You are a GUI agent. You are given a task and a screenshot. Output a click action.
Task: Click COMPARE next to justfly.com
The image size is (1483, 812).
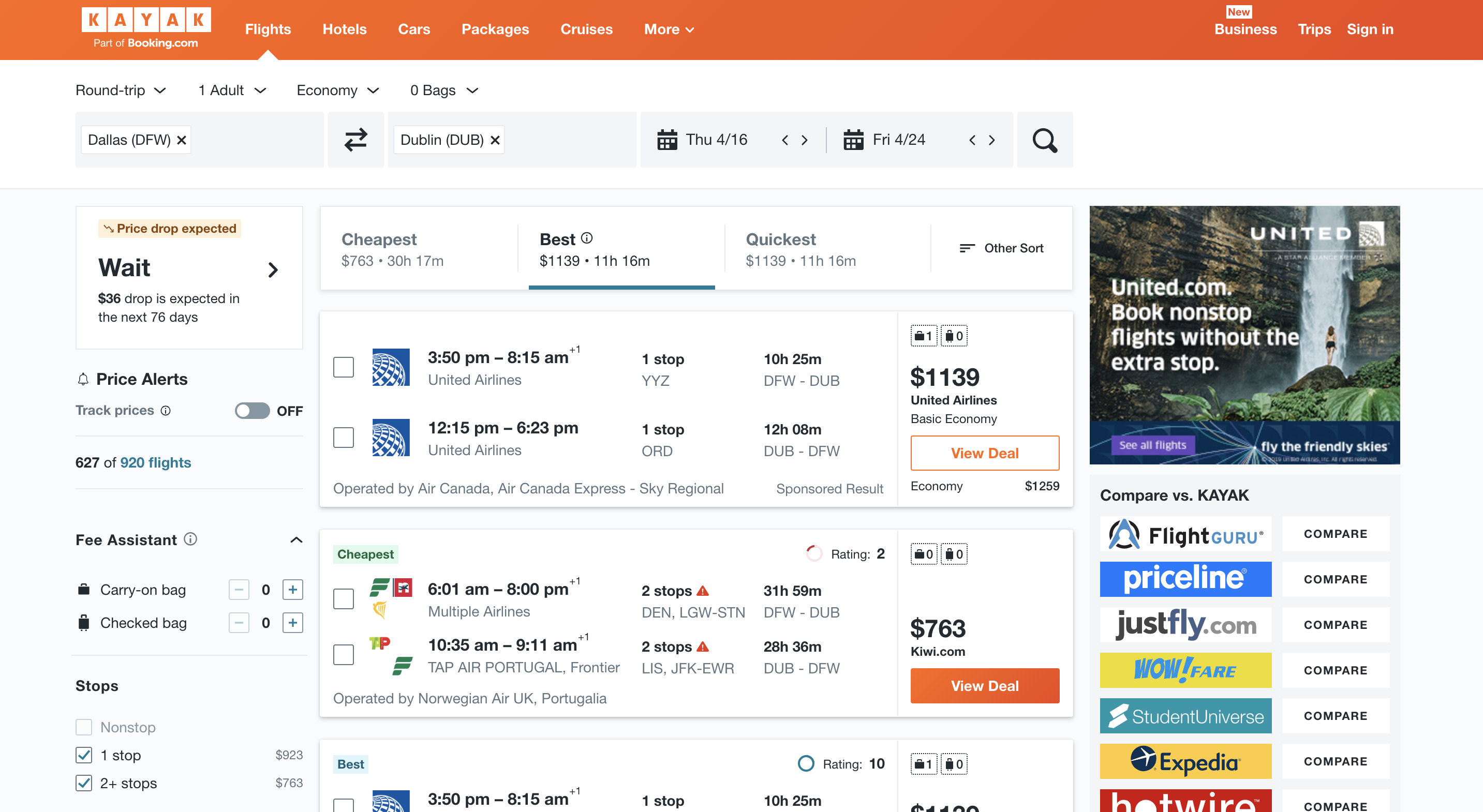pos(1336,625)
